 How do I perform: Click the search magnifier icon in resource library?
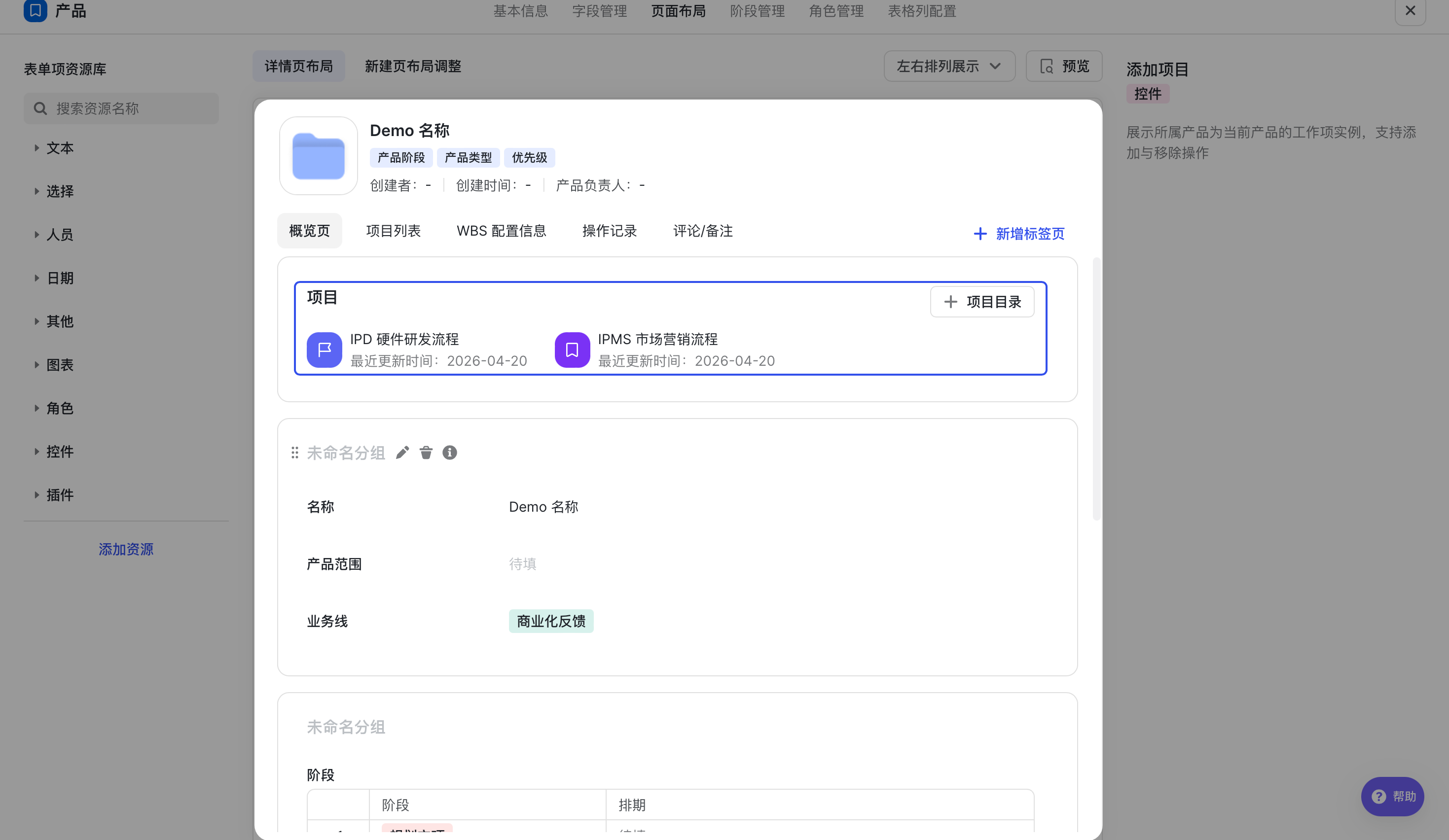40,108
